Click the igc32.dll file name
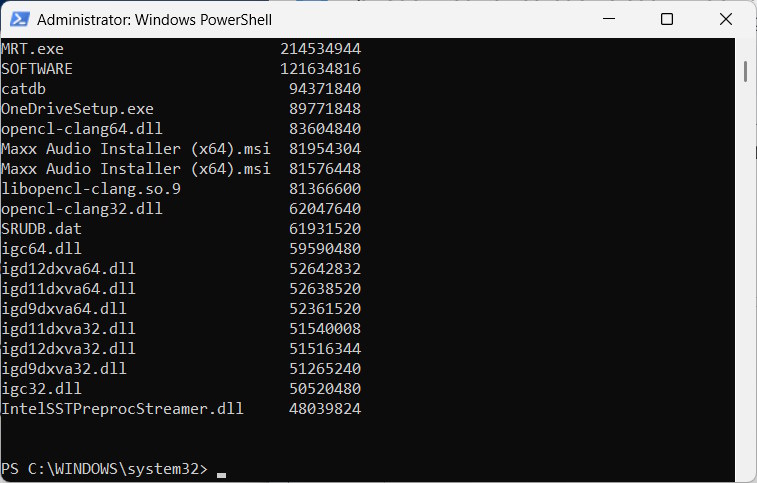757x483 pixels. (x=42, y=389)
